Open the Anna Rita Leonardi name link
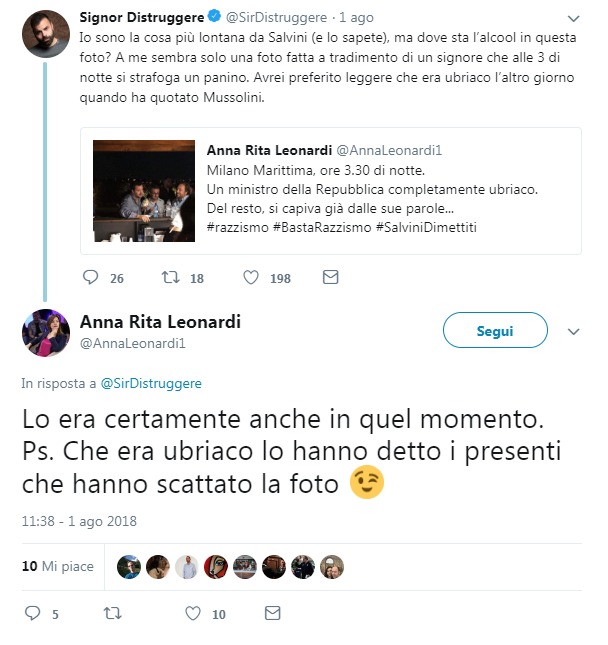The height and width of the screenshot is (645, 608). tap(160, 322)
